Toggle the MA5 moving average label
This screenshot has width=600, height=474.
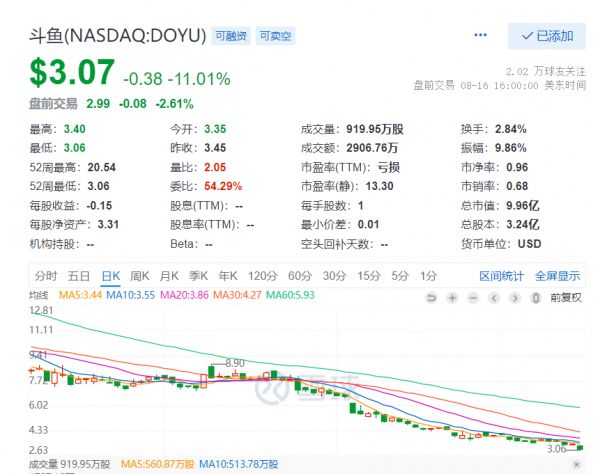point(79,297)
